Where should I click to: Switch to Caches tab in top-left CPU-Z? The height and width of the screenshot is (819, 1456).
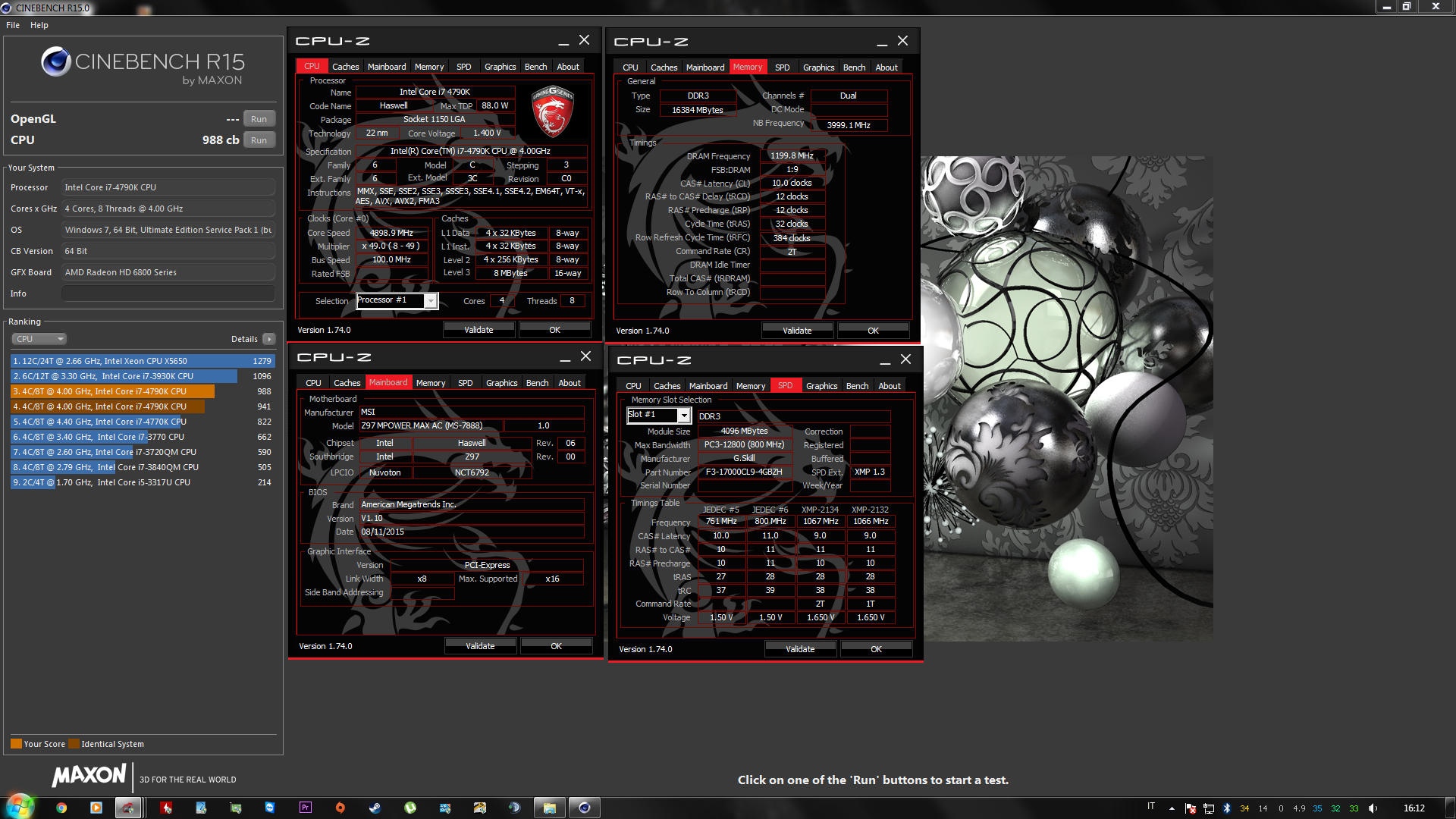click(345, 67)
